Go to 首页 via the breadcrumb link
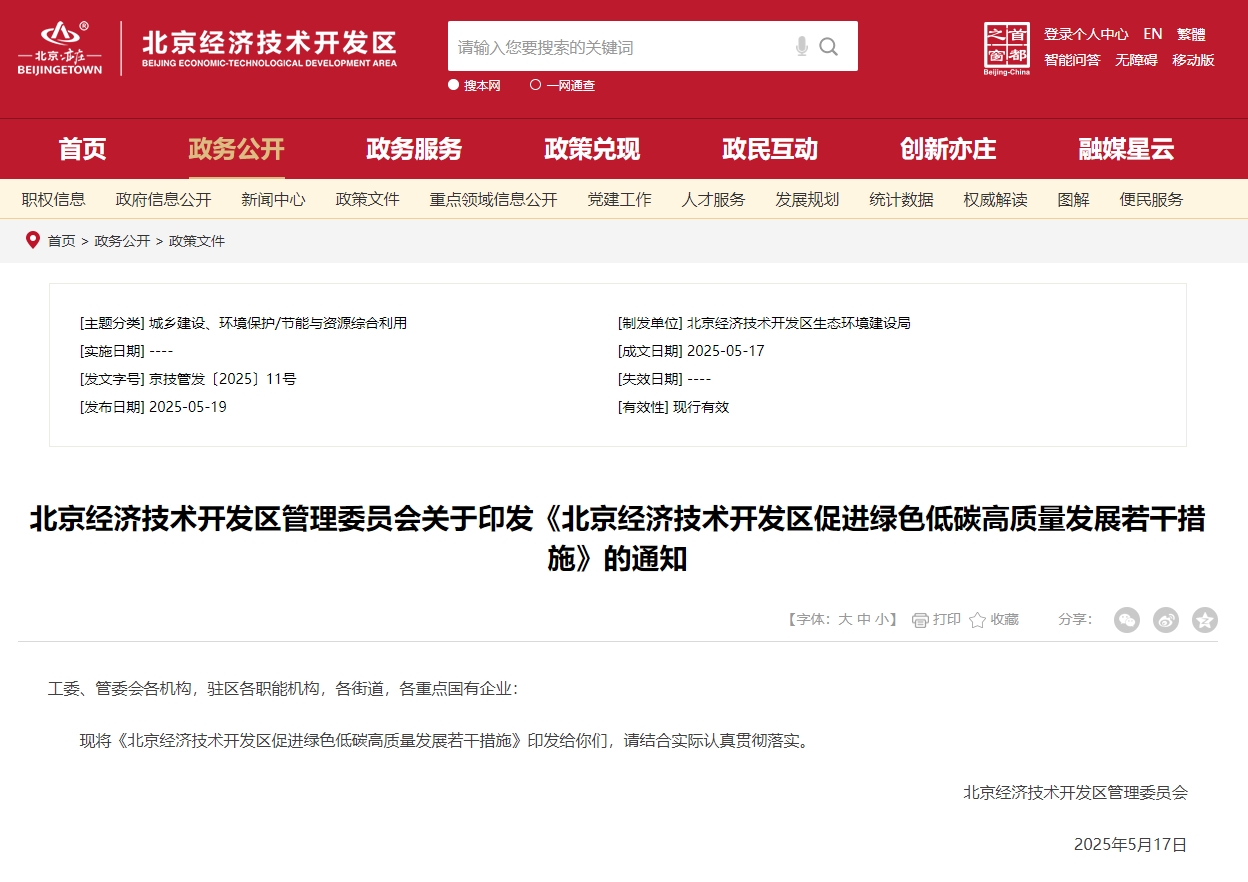Screen dimensions: 1248x882 click(61, 241)
